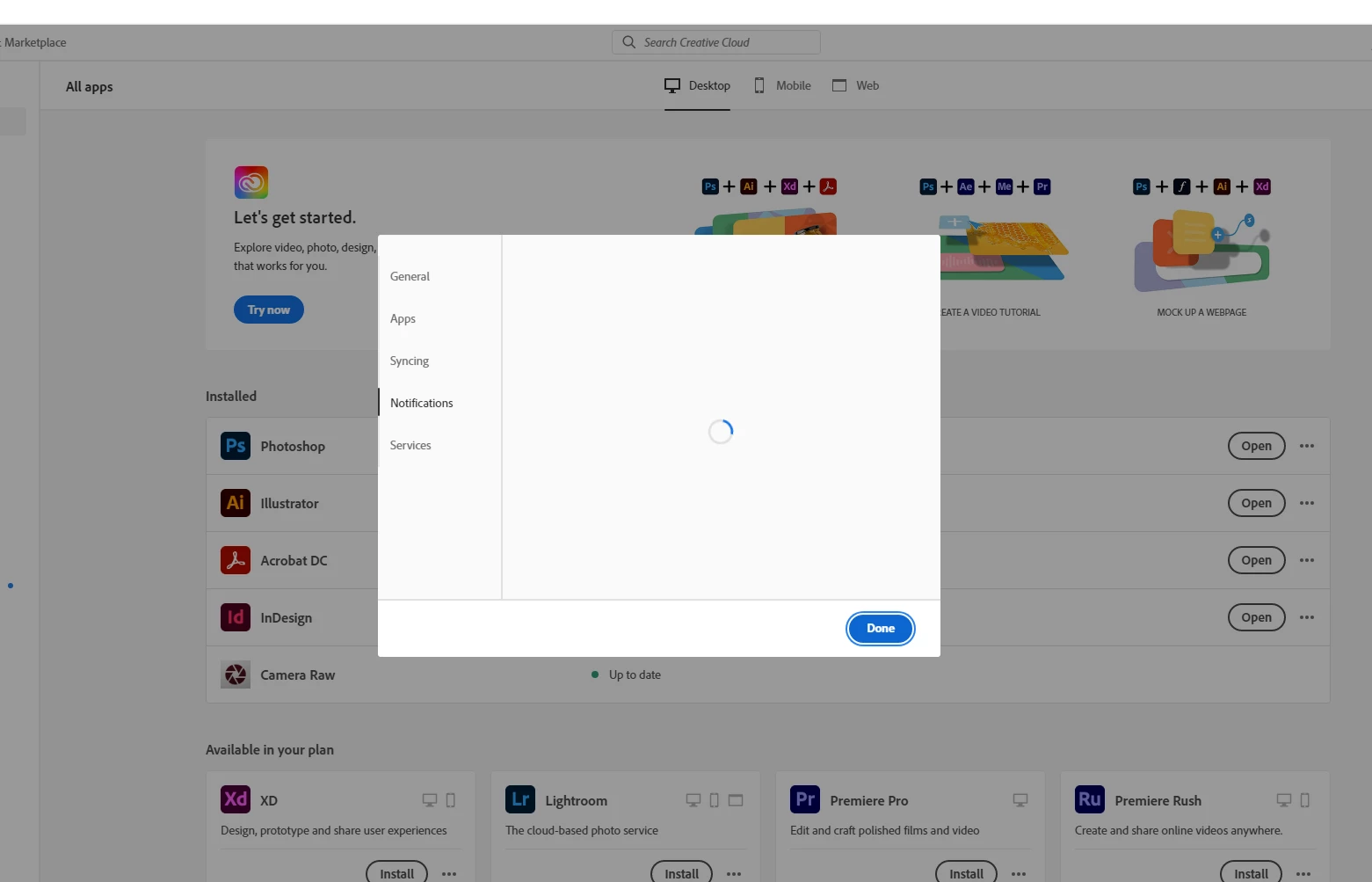The width and height of the screenshot is (1372, 882).
Task: Install XD
Action: coord(396,872)
